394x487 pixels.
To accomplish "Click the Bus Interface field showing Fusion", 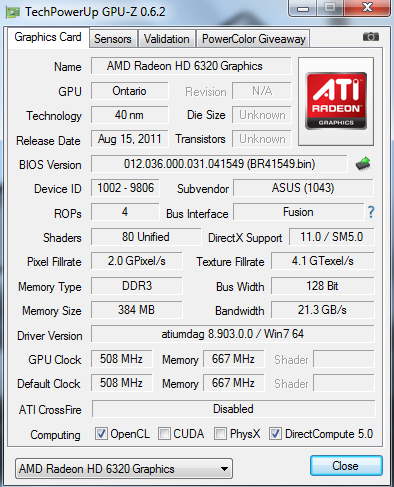I will (x=298, y=212).
